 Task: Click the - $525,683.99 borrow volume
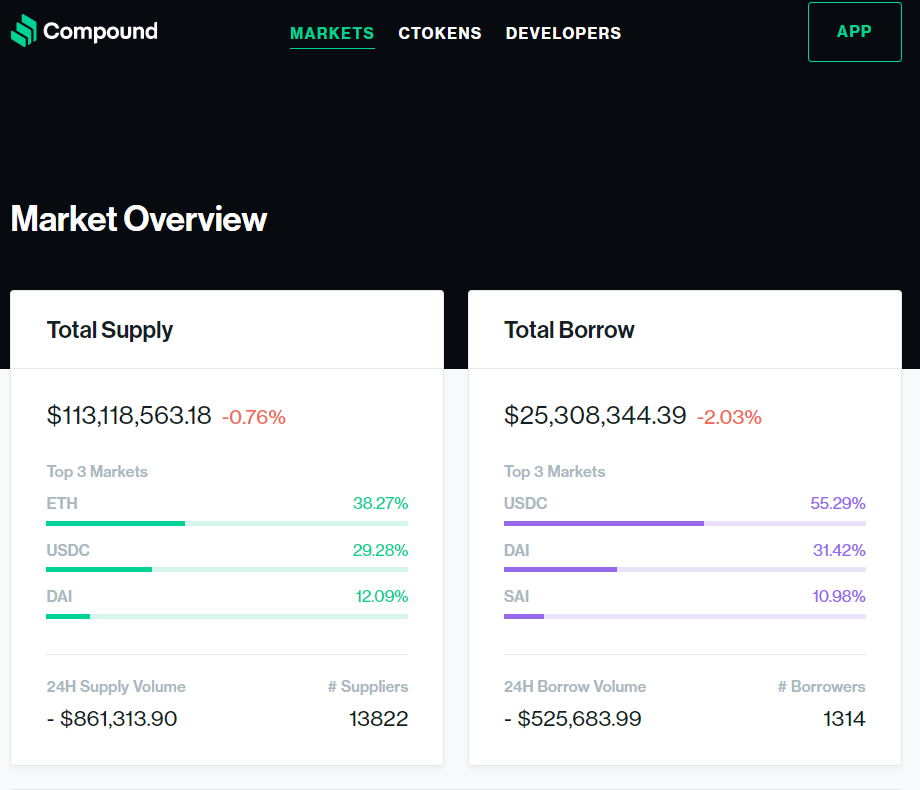click(x=573, y=719)
